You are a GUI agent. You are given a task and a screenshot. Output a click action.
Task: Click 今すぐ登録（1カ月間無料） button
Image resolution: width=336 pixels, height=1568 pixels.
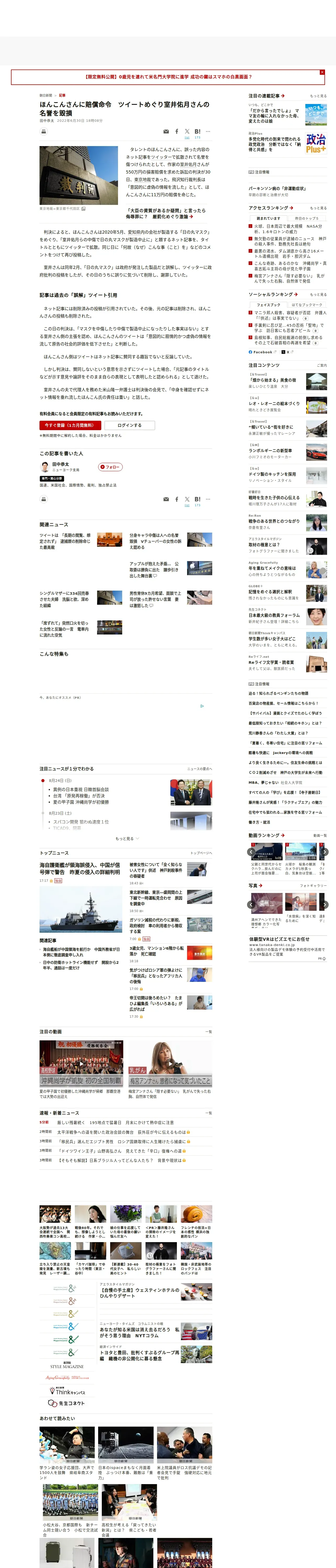pos(70,425)
